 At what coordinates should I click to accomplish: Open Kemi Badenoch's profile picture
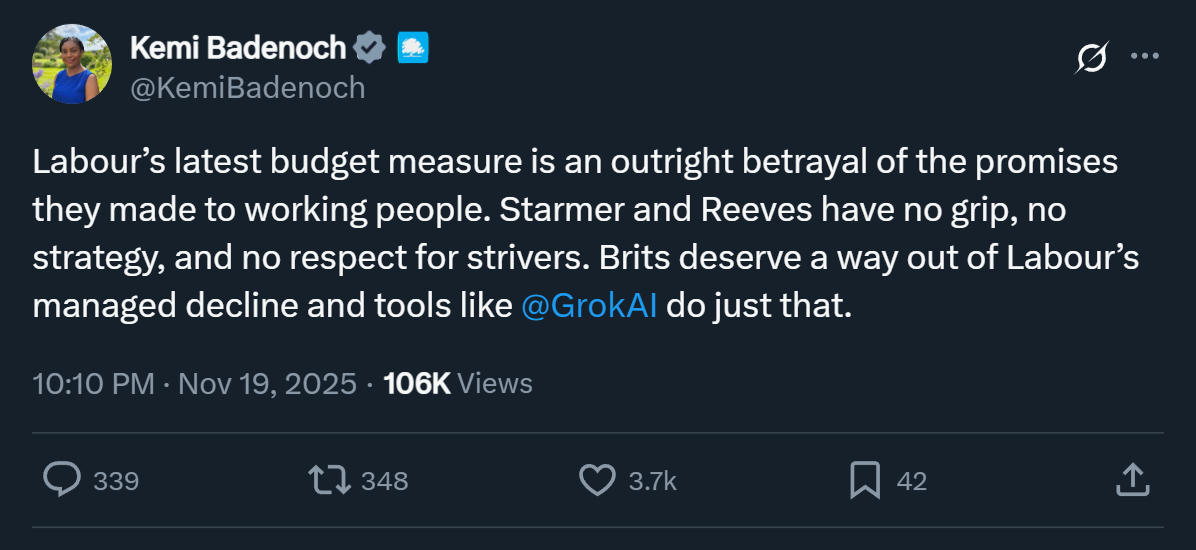click(71, 64)
